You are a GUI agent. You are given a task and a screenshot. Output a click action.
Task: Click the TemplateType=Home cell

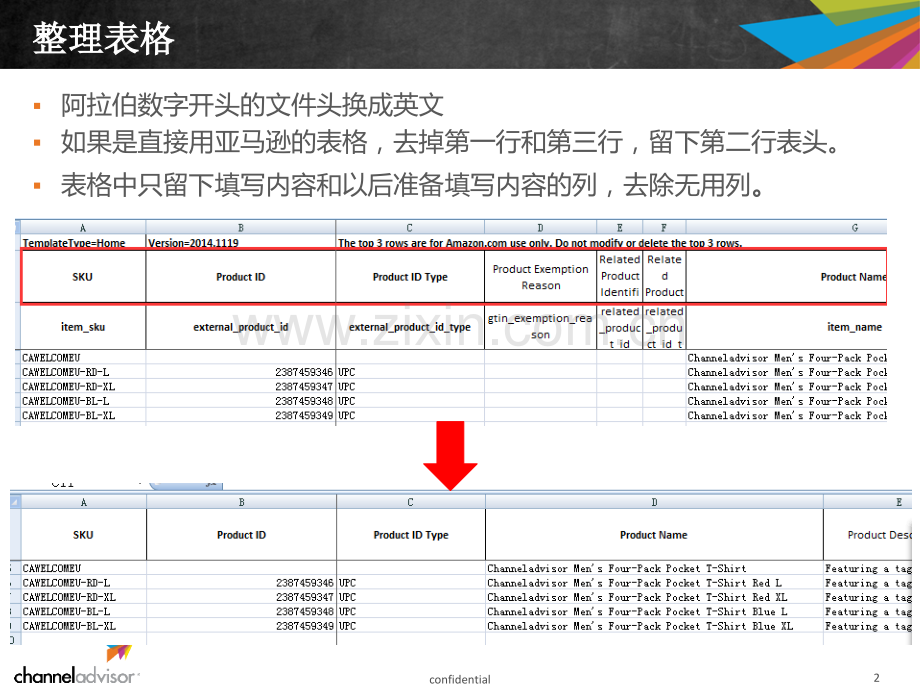click(83, 242)
